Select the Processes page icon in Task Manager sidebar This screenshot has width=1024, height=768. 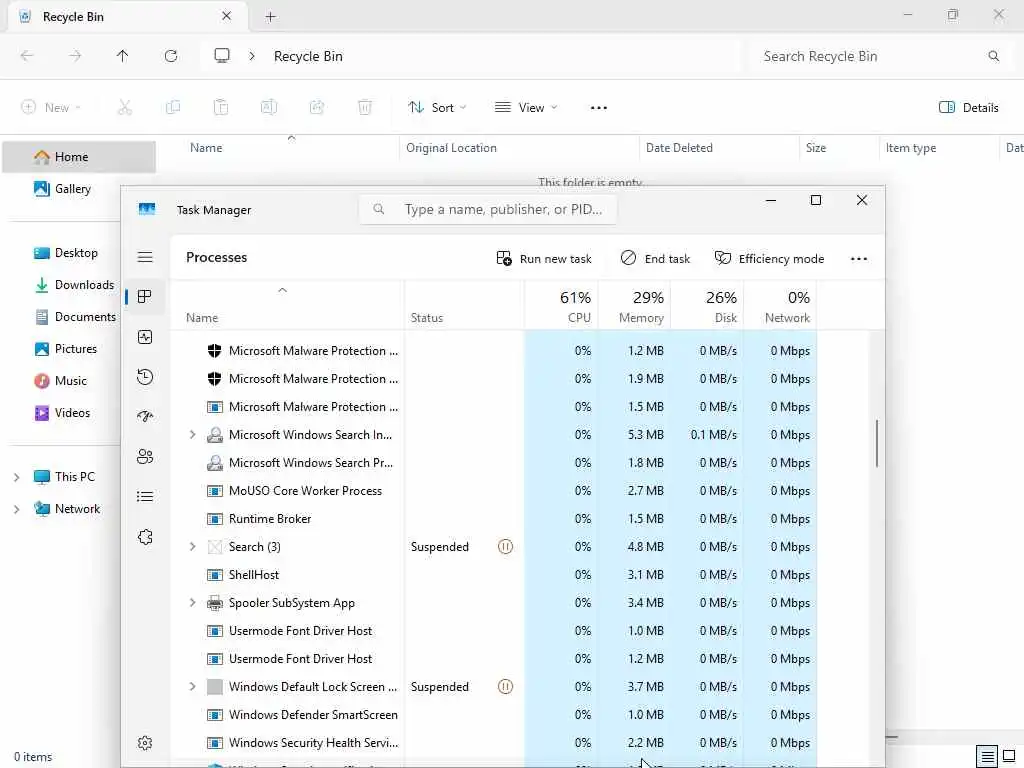point(145,297)
